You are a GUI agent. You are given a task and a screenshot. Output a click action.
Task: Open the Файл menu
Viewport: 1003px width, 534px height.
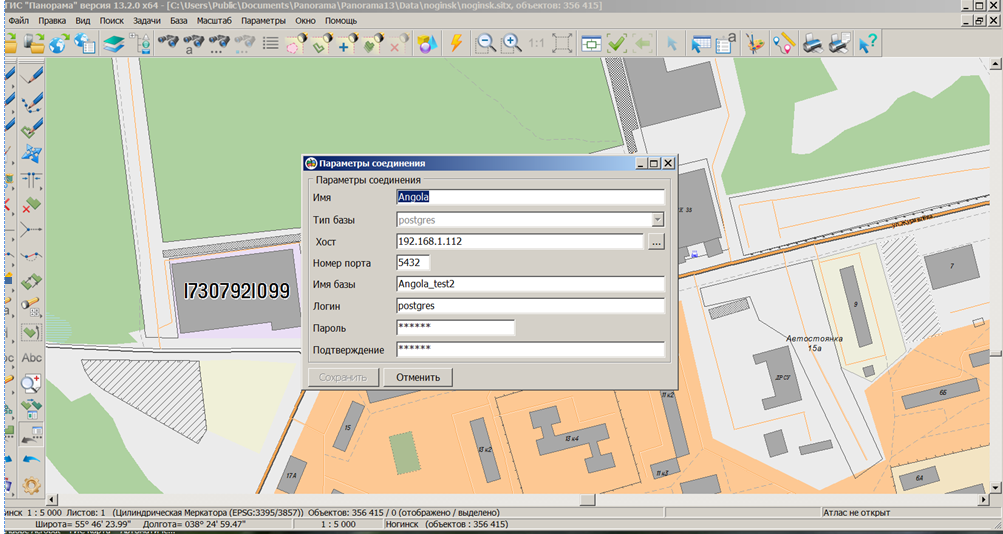pos(19,20)
